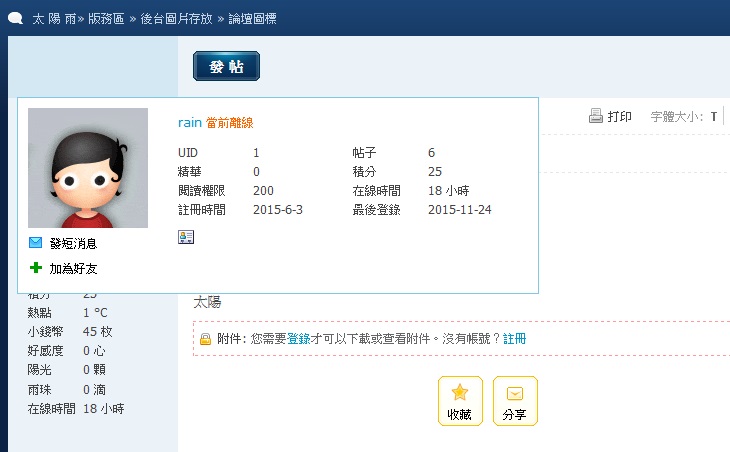The height and width of the screenshot is (452, 730).
Task: Click the speech bubble forum home icon
Action: click(16, 19)
